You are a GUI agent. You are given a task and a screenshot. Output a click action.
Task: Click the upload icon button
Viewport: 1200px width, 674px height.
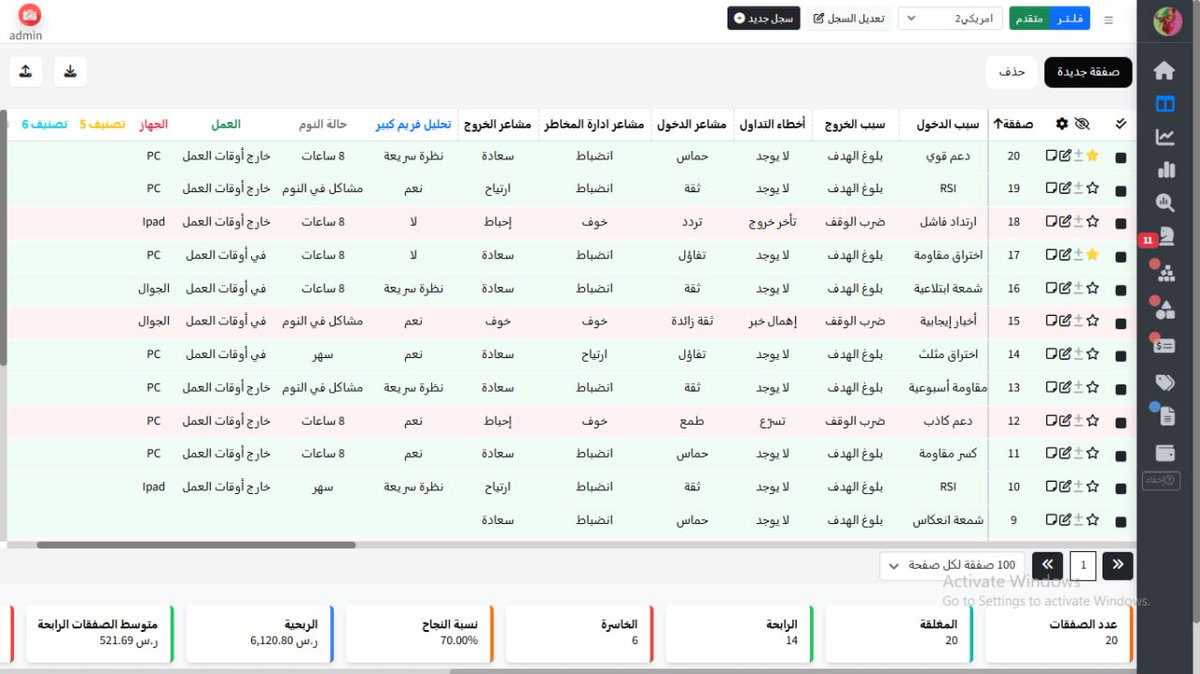pyautogui.click(x=26, y=71)
